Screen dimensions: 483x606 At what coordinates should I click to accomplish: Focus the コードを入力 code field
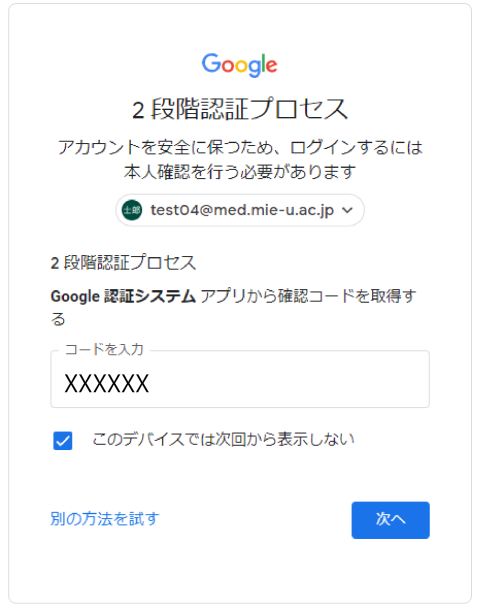point(240,379)
